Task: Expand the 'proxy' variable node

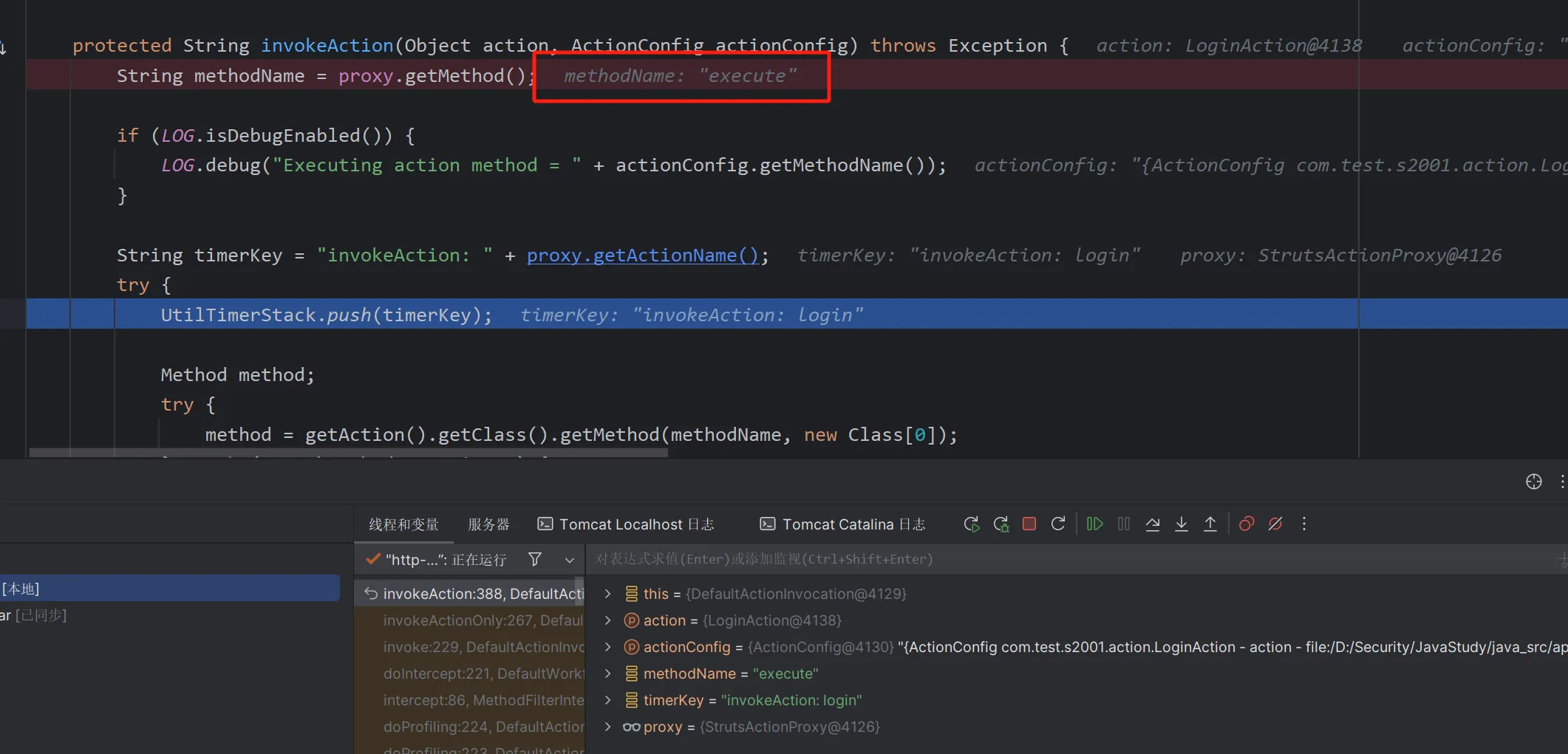Action: (x=607, y=727)
